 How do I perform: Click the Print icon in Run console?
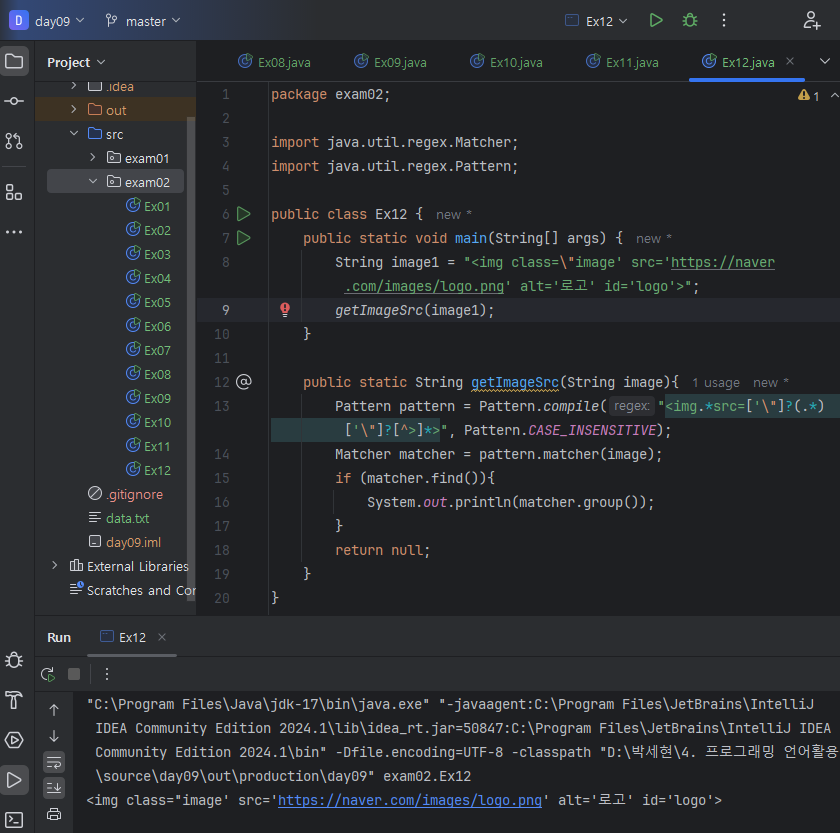54,814
